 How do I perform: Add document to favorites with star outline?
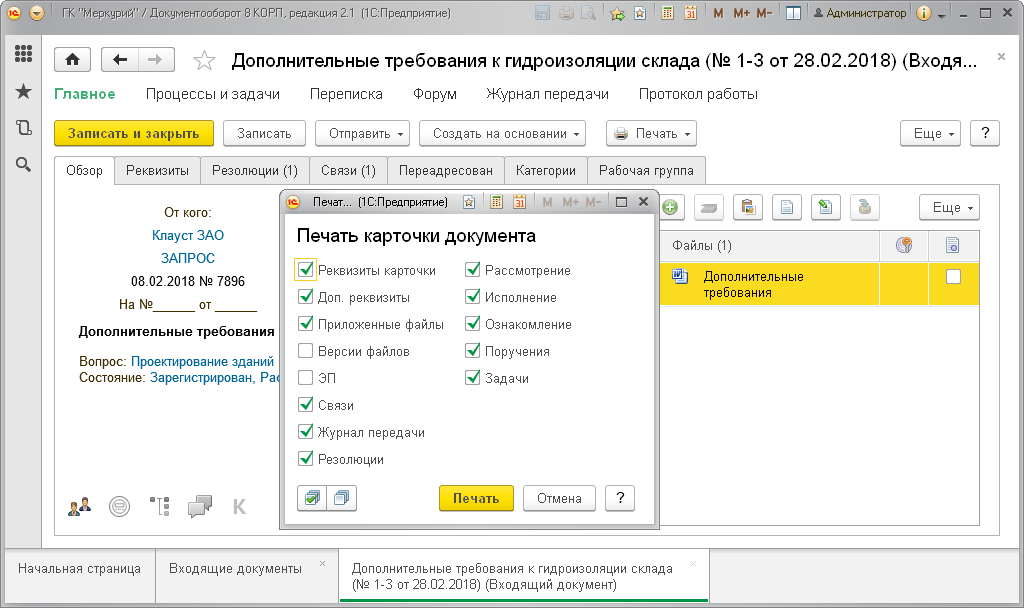204,61
